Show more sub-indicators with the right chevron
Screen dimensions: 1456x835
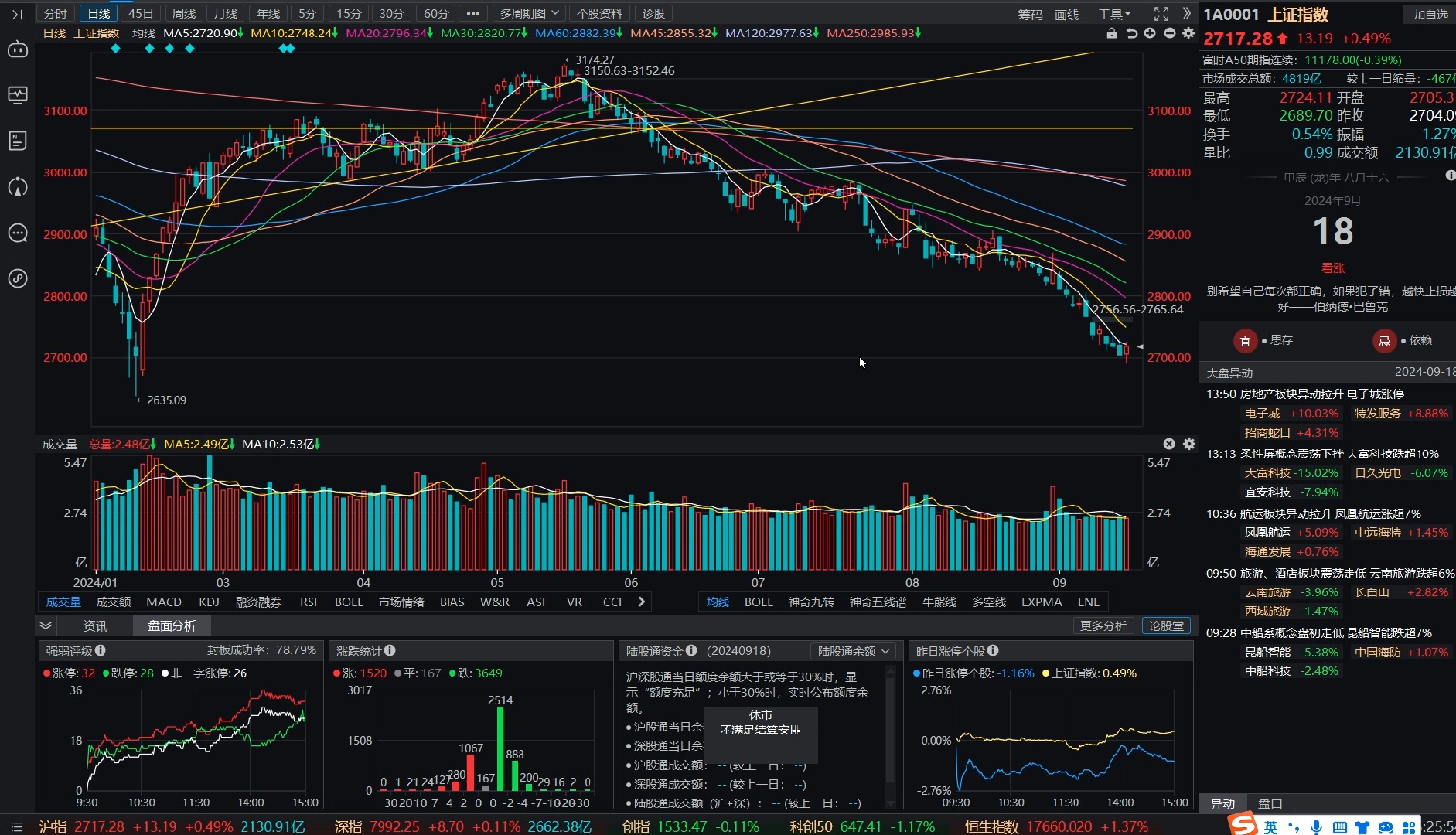[x=641, y=602]
